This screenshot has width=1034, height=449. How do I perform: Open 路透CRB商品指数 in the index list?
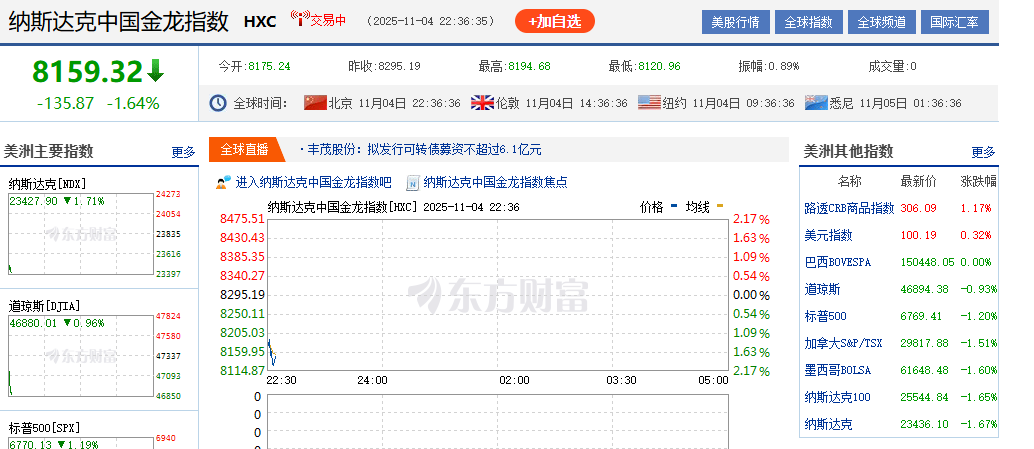[x=849, y=208]
